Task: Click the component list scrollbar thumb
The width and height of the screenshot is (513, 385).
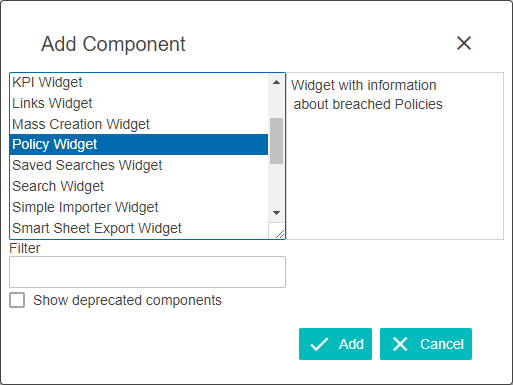Action: pyautogui.click(x=276, y=141)
